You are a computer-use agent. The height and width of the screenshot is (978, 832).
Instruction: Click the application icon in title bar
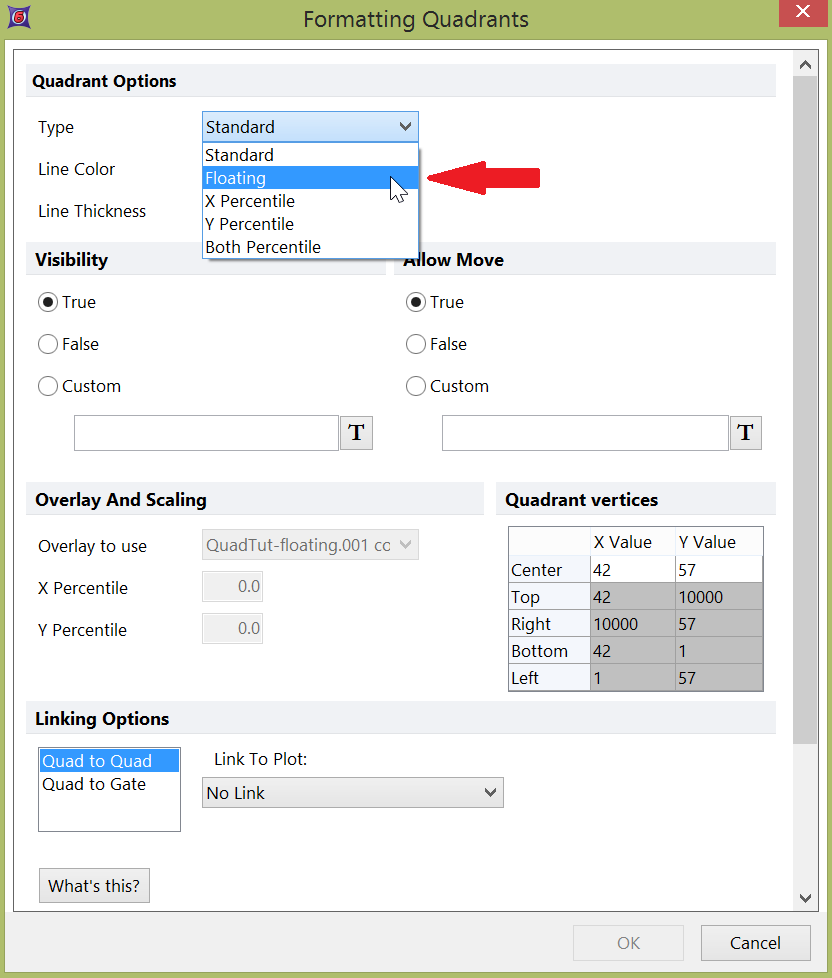pyautogui.click(x=19, y=18)
